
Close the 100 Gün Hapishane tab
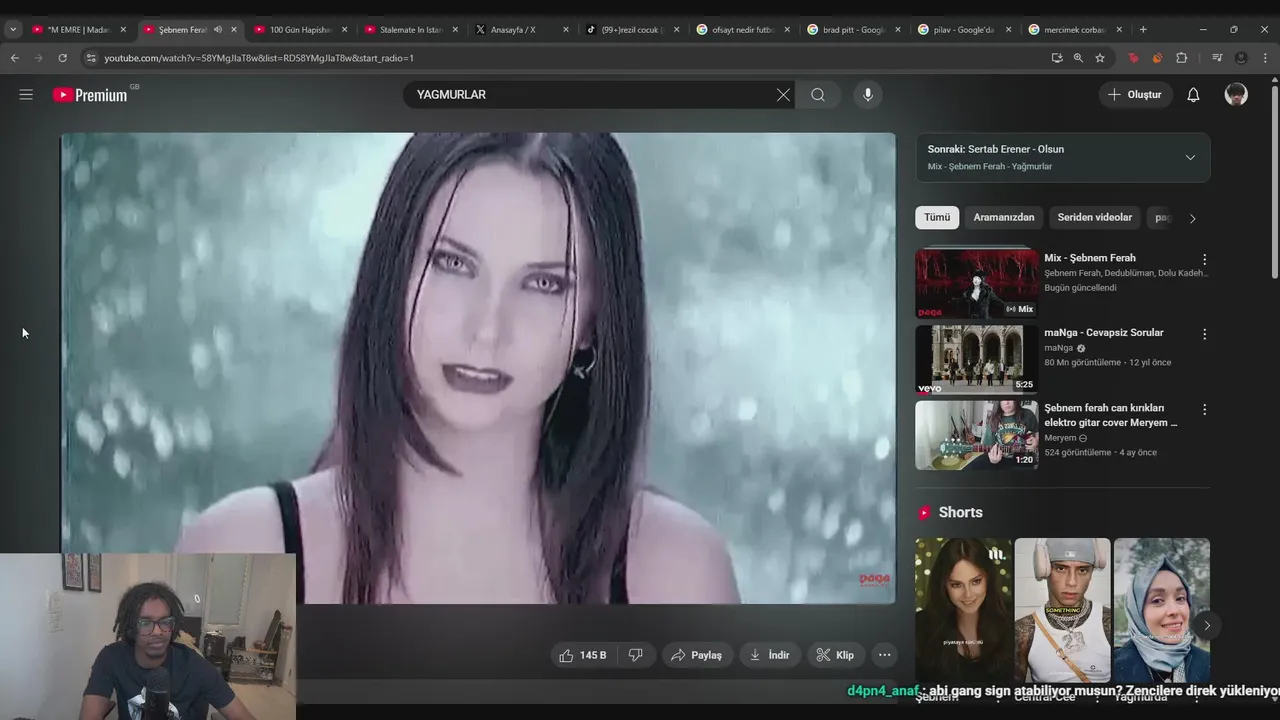coord(344,30)
